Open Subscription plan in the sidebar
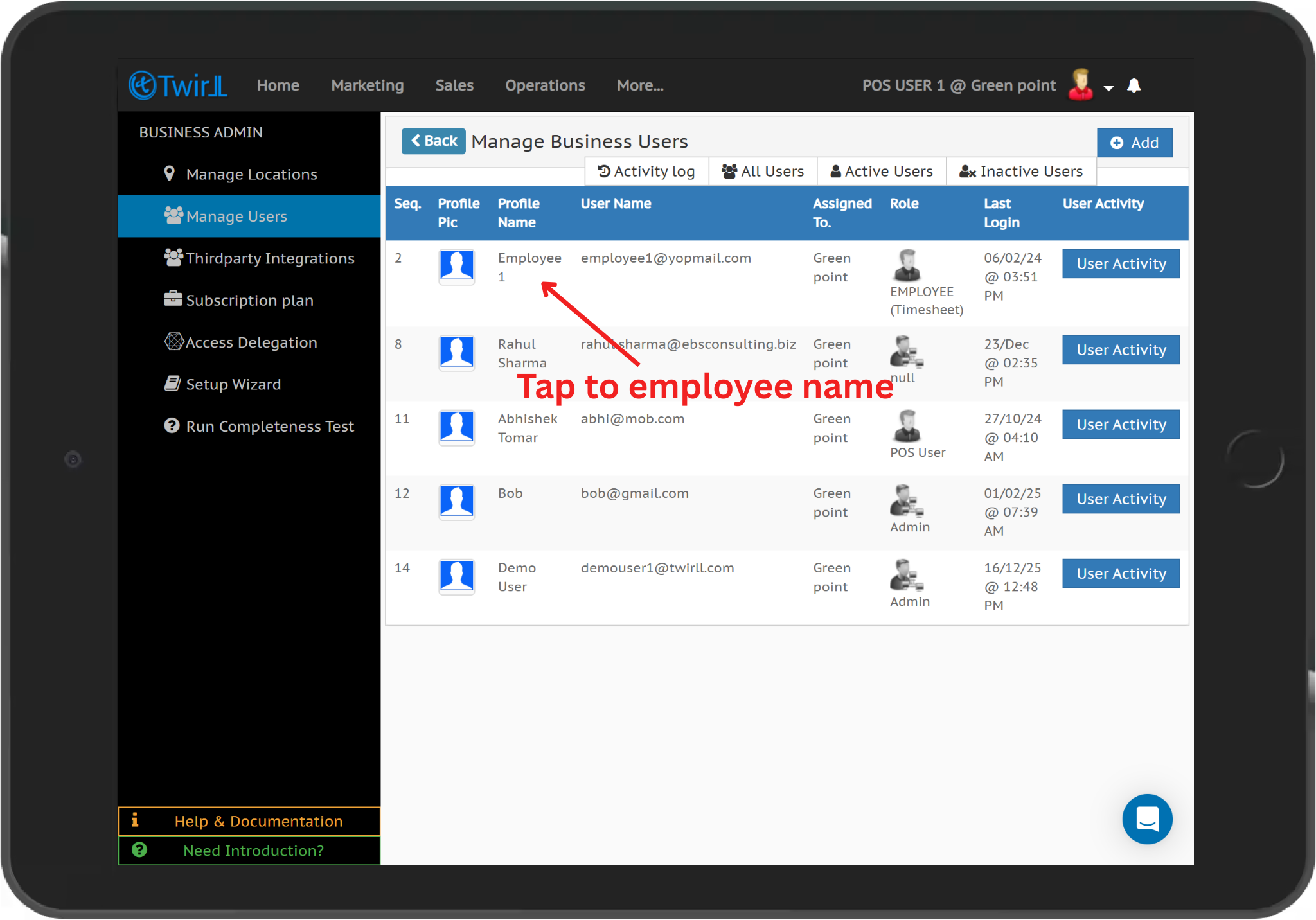The image size is (1316, 920). pyautogui.click(x=249, y=300)
